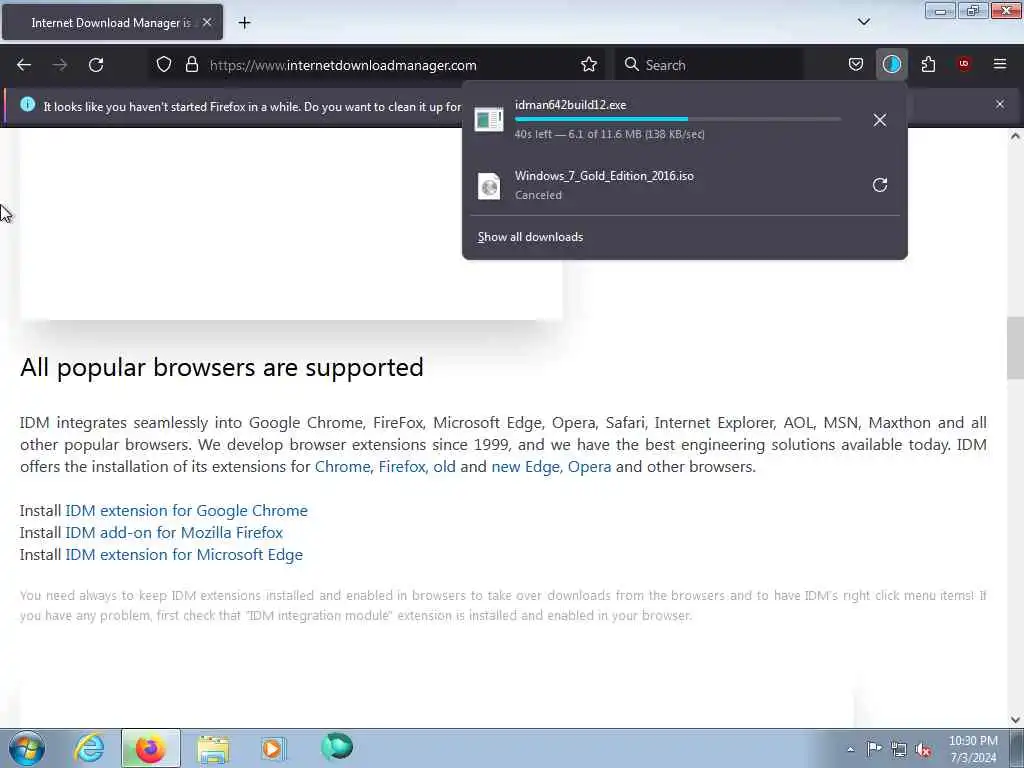Open the Firefox link in paragraph
The height and width of the screenshot is (768, 1024).
coord(401,466)
